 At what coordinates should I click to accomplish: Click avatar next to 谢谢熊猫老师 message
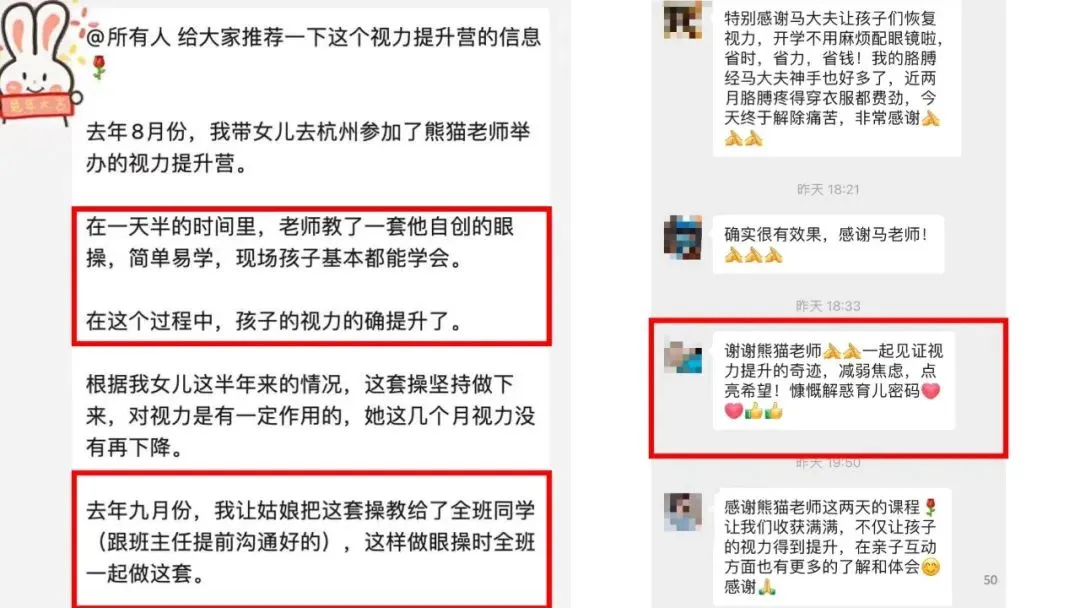tap(683, 357)
